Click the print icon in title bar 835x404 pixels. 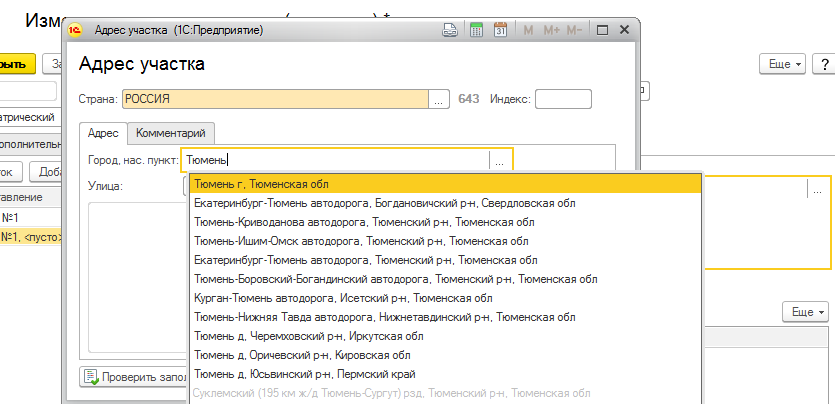click(x=451, y=31)
